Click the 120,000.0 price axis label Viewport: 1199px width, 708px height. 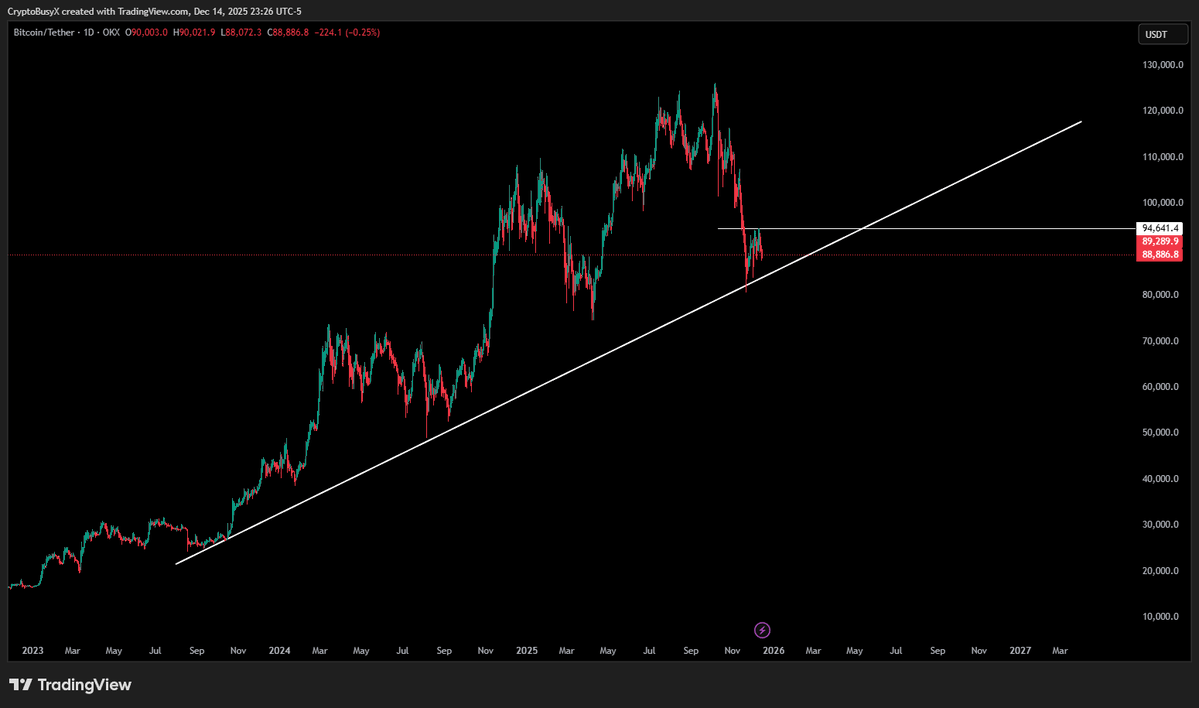click(1163, 111)
